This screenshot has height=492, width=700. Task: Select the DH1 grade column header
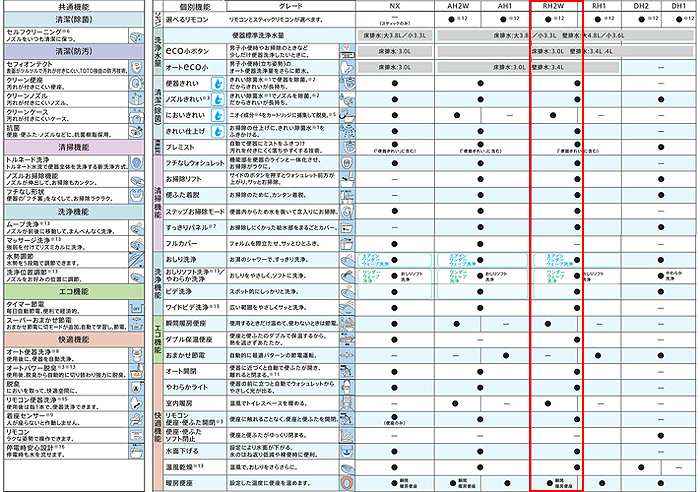coord(678,6)
